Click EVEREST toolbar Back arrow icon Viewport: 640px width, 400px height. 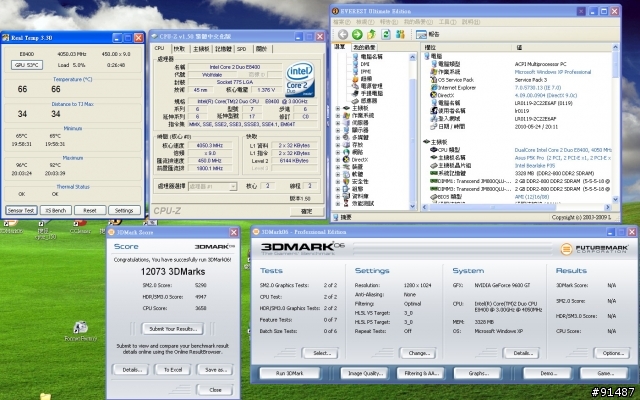342,34
